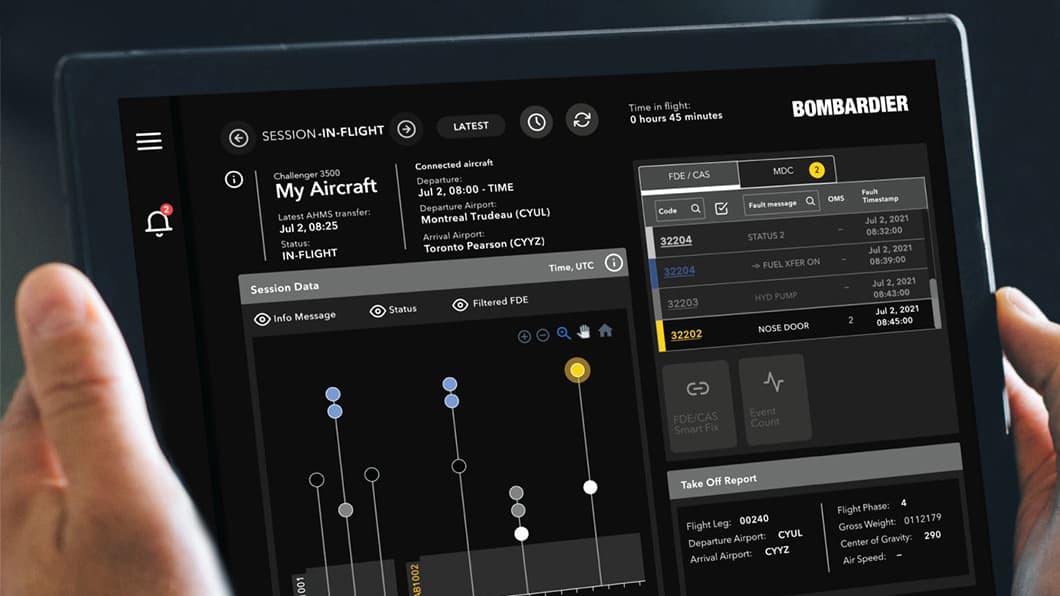This screenshot has height=596, width=1060.
Task: Click the OMS column header
Action: point(836,199)
